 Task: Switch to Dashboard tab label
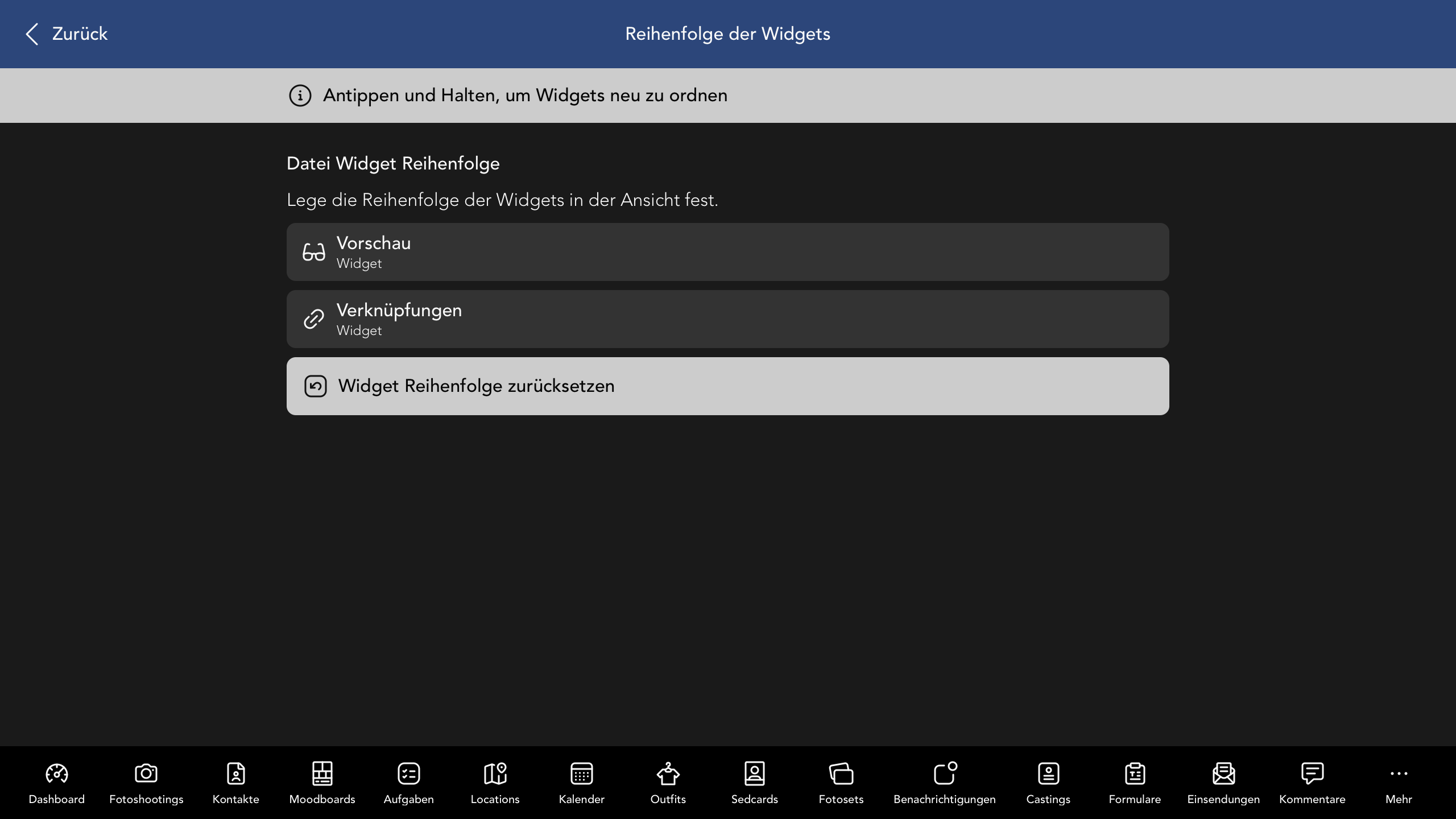tap(57, 799)
